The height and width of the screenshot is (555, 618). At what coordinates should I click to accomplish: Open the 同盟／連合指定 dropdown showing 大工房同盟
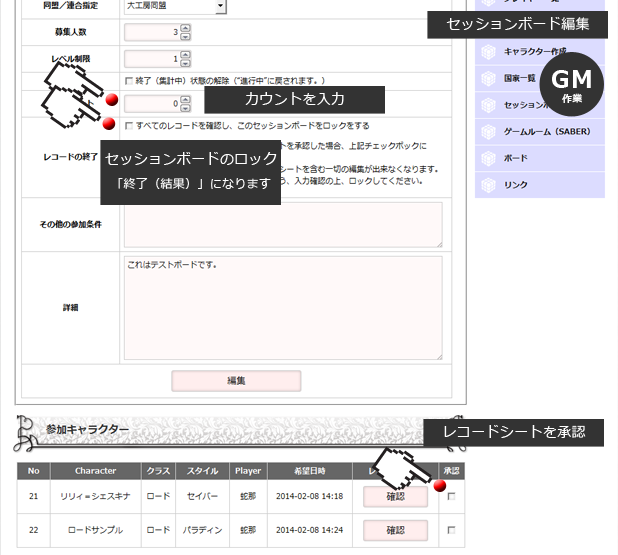[x=175, y=6]
